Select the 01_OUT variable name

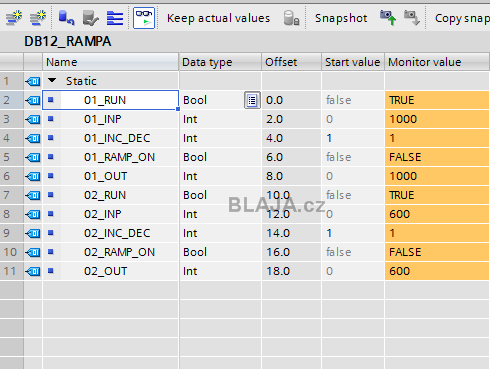click(105, 176)
